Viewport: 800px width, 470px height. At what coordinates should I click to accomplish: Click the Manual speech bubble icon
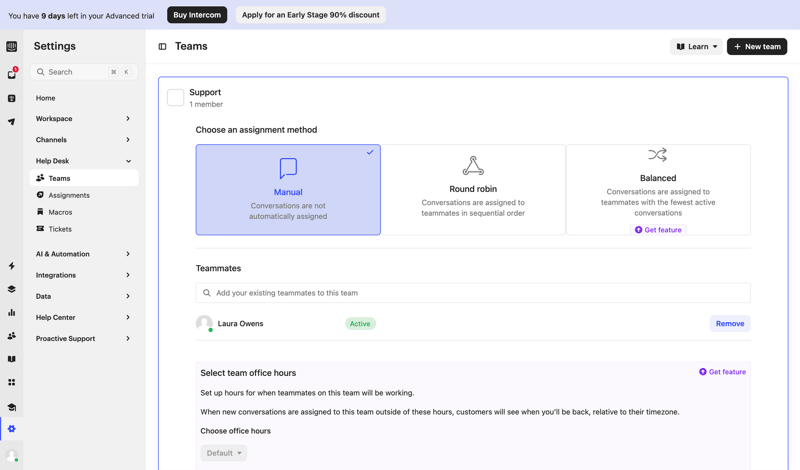coord(288,168)
